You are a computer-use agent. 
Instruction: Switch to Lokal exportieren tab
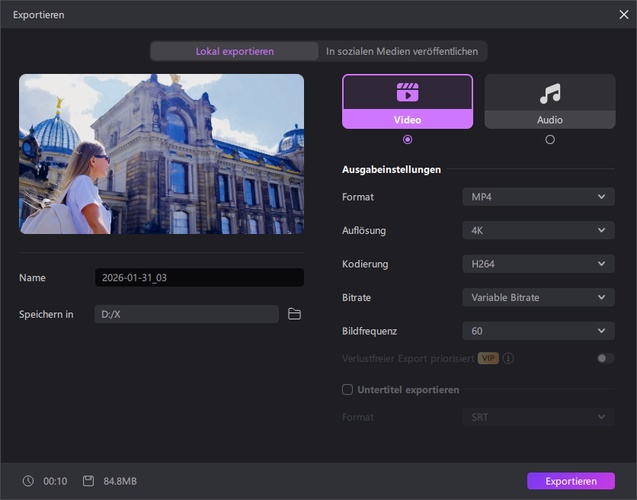tap(235, 51)
